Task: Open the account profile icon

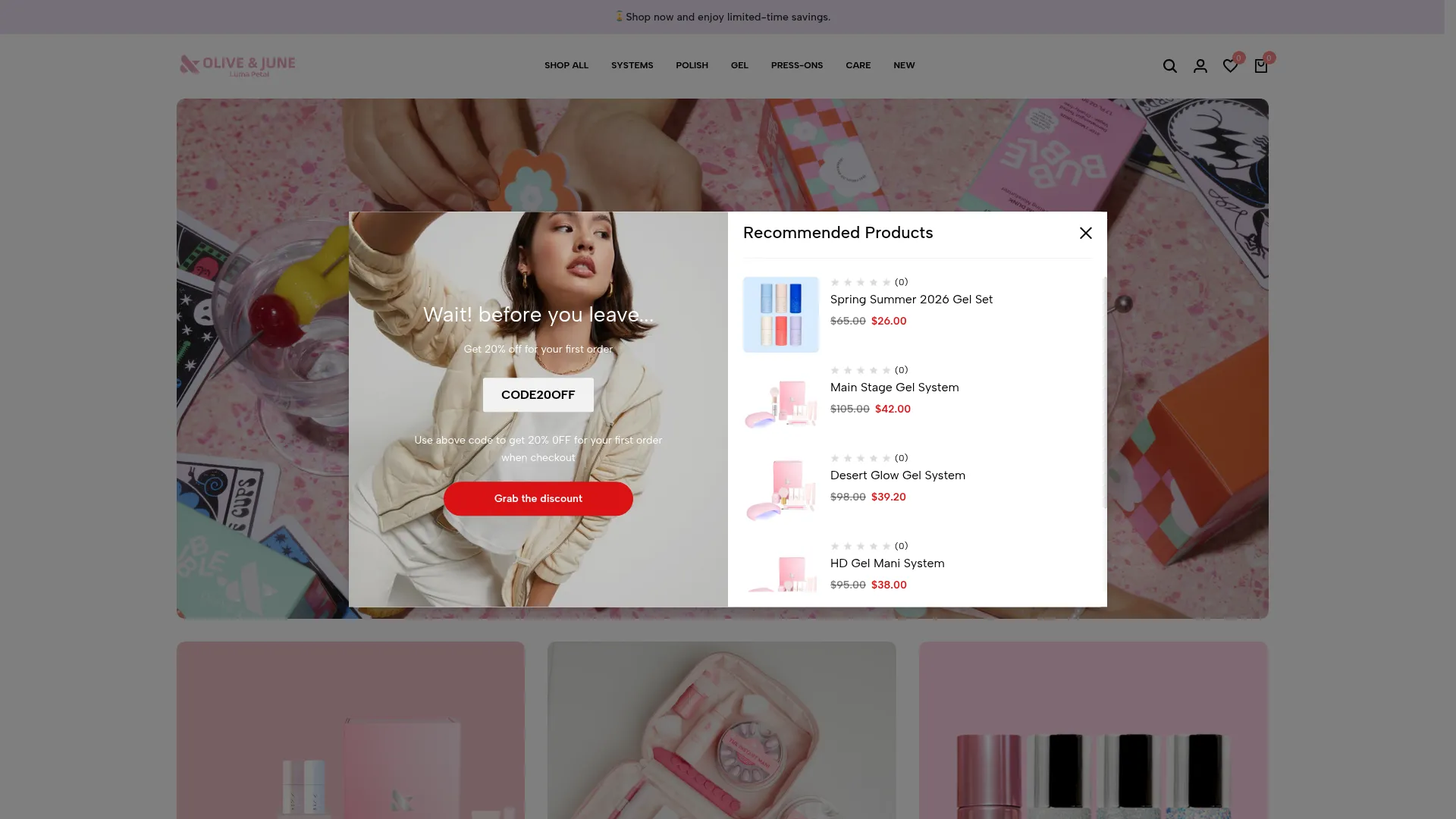Action: coord(1200,66)
